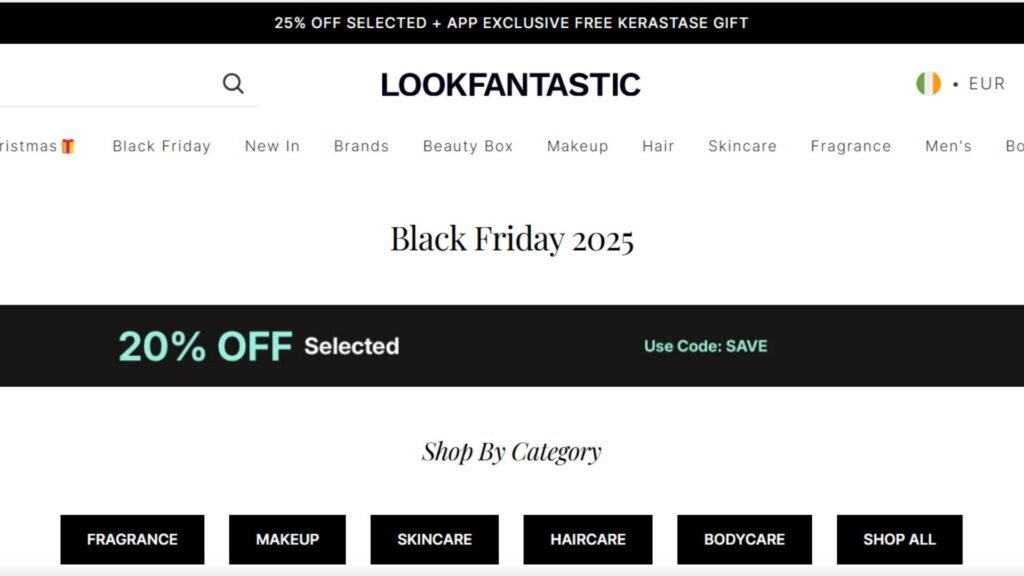
Task: Click the FRAGRANCE category button
Action: pos(132,539)
